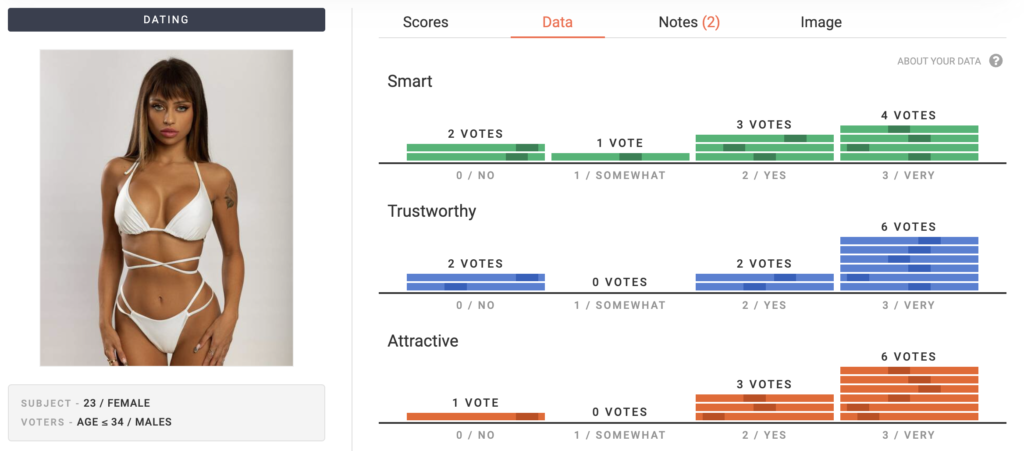This screenshot has height=451, width=1024.
Task: Switch to the Scores tab
Action: coord(425,22)
